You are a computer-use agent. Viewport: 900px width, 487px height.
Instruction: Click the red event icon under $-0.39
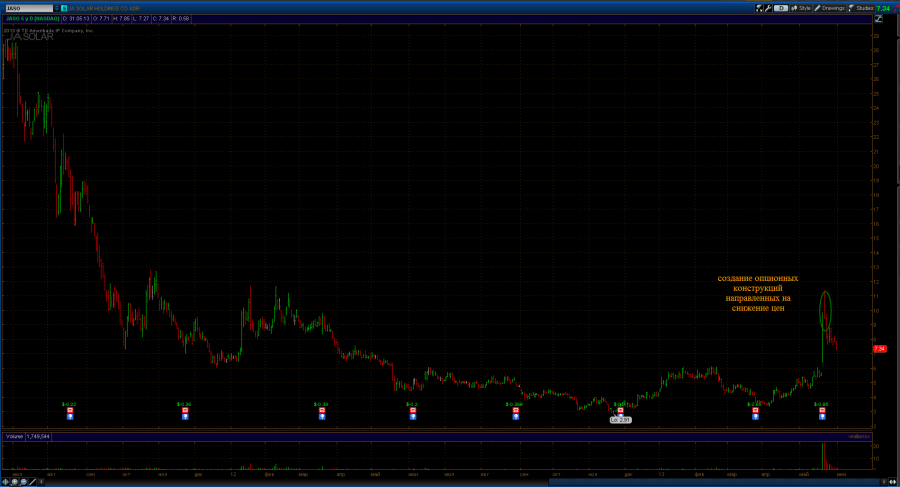(x=322, y=410)
